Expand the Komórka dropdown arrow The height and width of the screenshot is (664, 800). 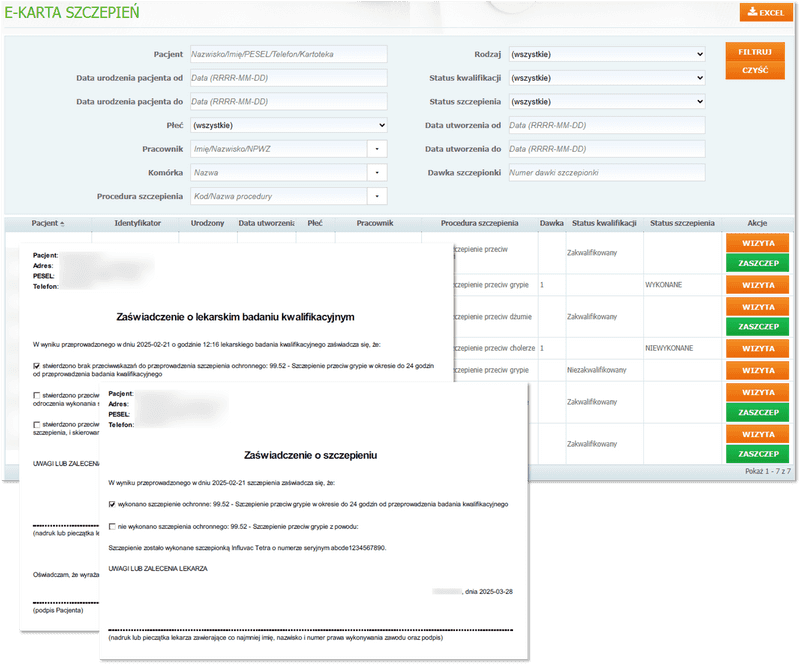click(377, 173)
